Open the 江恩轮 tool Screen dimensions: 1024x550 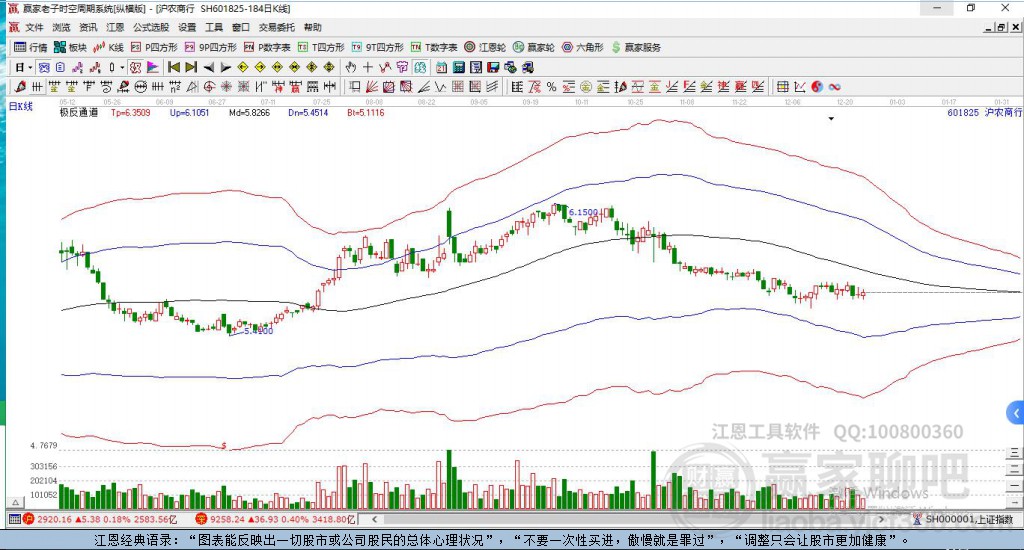click(485, 47)
